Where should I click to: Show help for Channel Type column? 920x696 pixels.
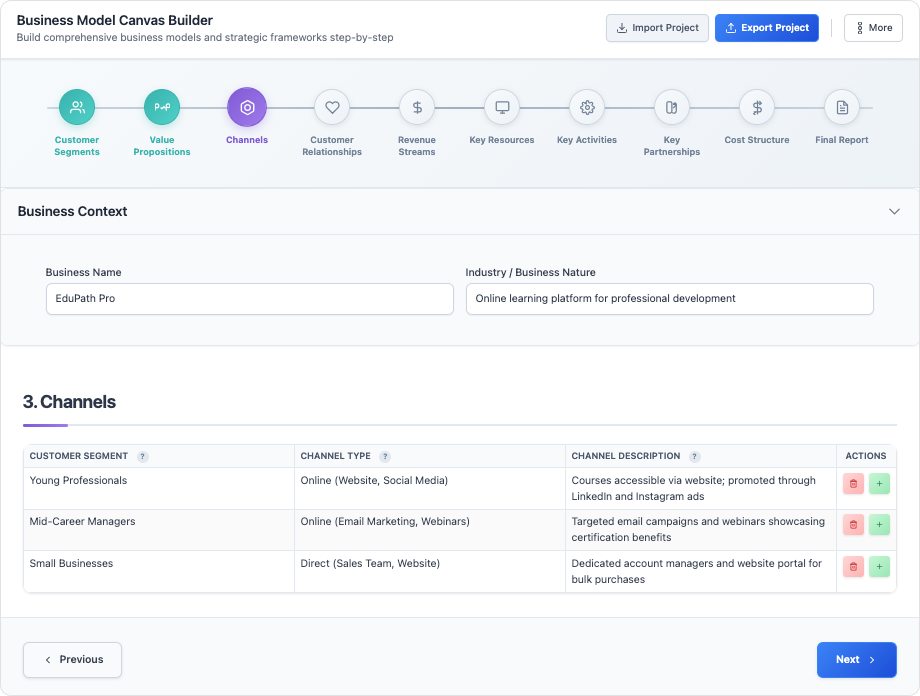click(385, 457)
